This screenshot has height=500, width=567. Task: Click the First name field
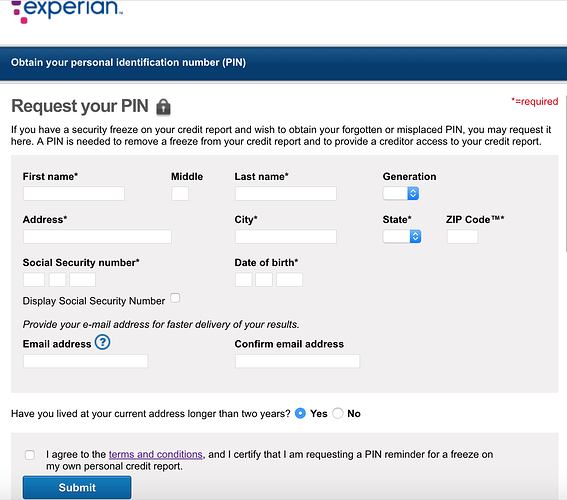[74, 193]
